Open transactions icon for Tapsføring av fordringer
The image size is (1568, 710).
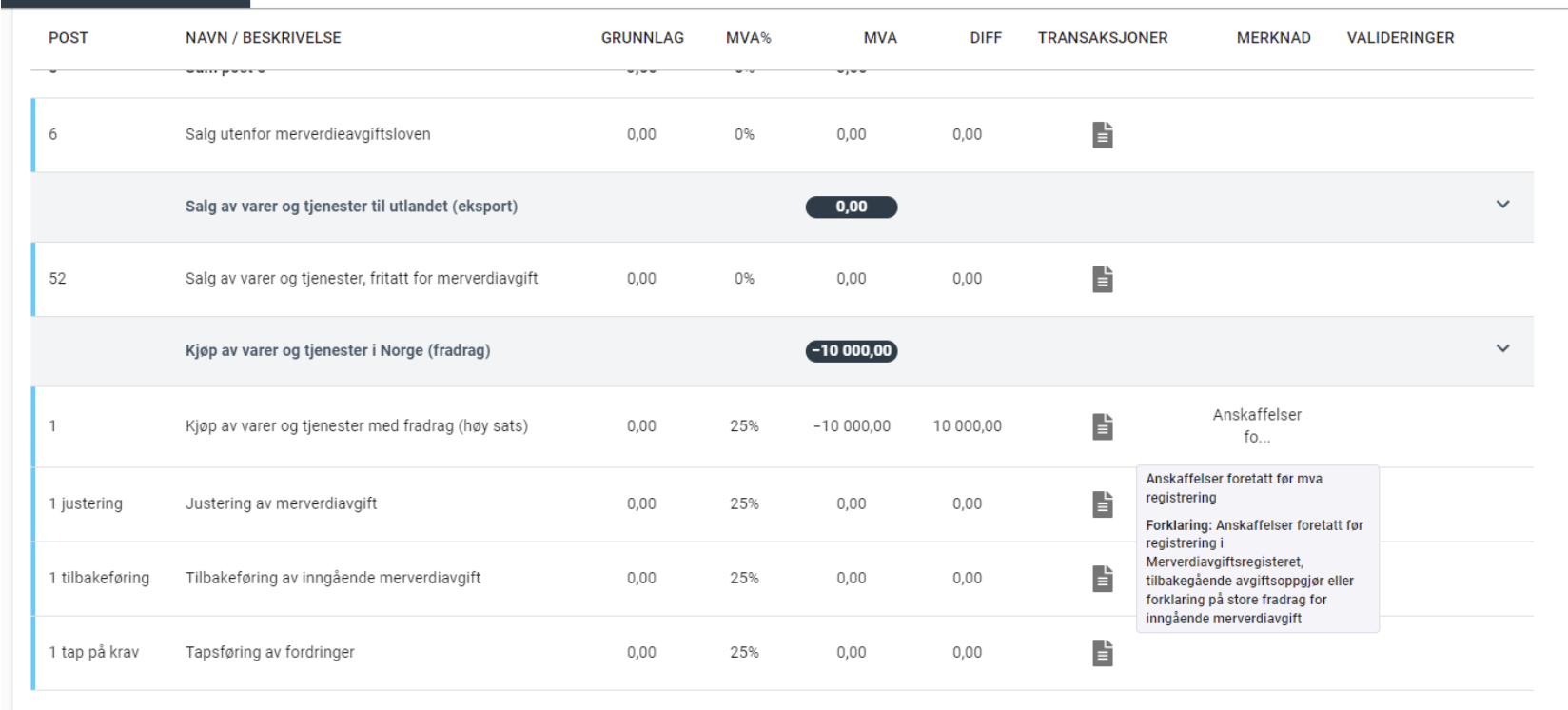pyautogui.click(x=1102, y=653)
